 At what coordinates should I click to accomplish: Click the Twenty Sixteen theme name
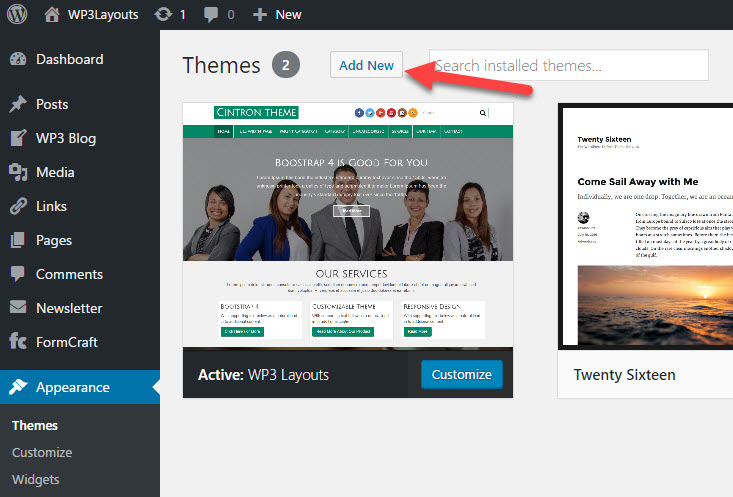(625, 375)
